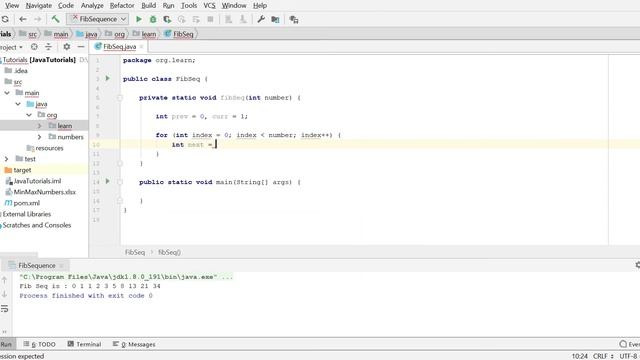640x360 pixels.
Task: Hide the project tool window
Action: tap(81, 47)
